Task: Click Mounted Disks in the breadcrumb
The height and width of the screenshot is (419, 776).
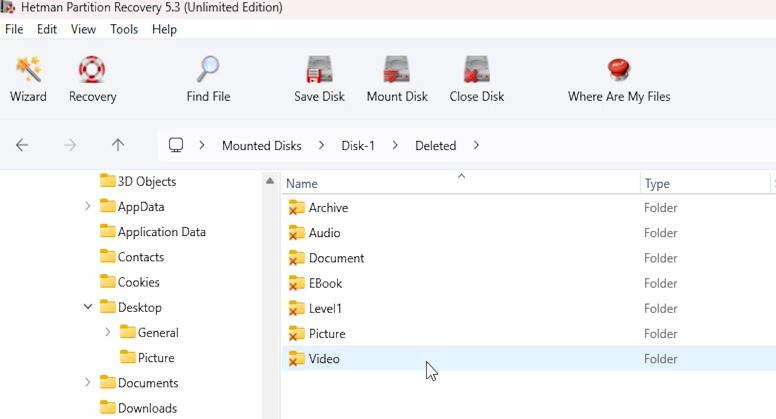Action: click(x=261, y=145)
